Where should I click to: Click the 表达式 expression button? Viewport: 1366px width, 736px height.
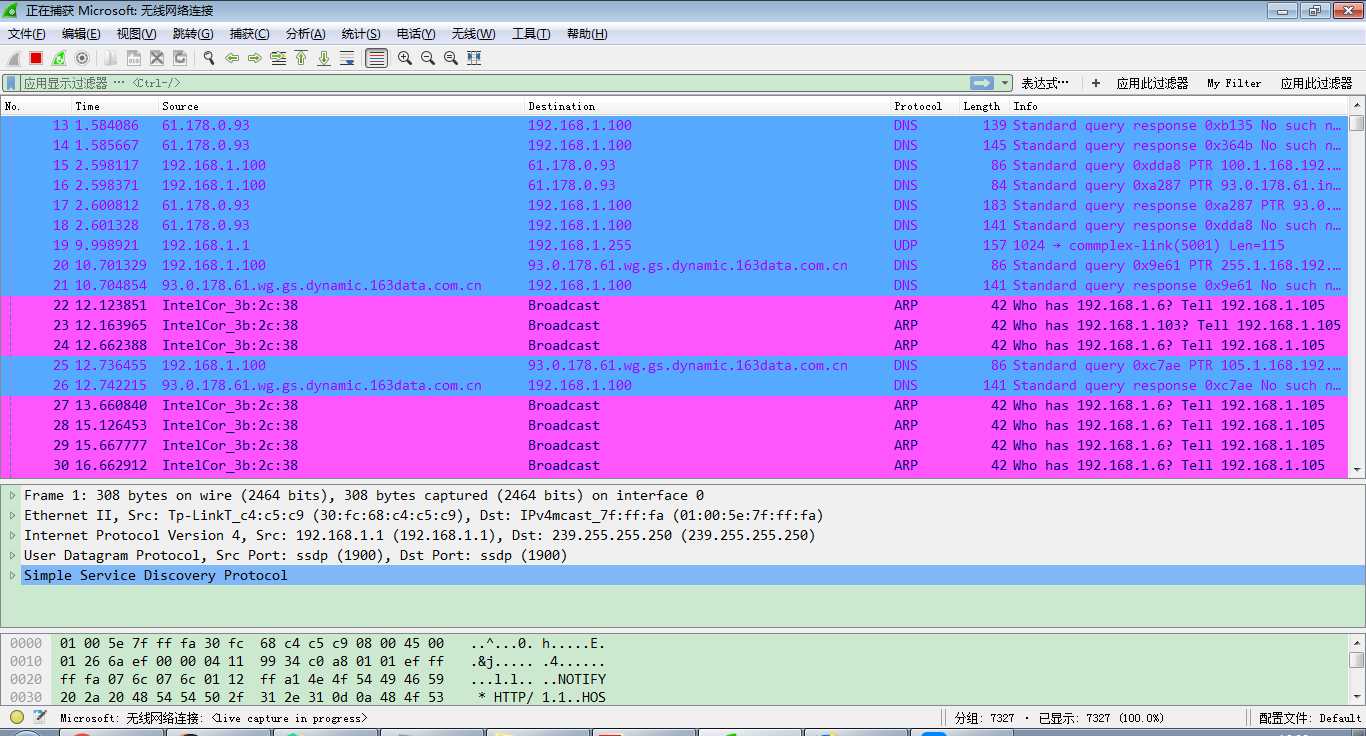pos(1045,83)
